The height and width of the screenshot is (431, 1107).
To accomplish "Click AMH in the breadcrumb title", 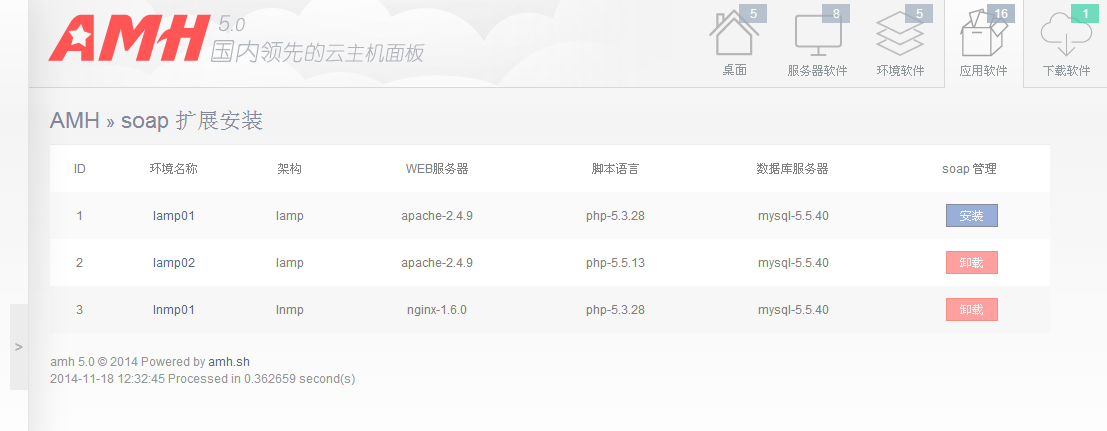I will coord(75,121).
